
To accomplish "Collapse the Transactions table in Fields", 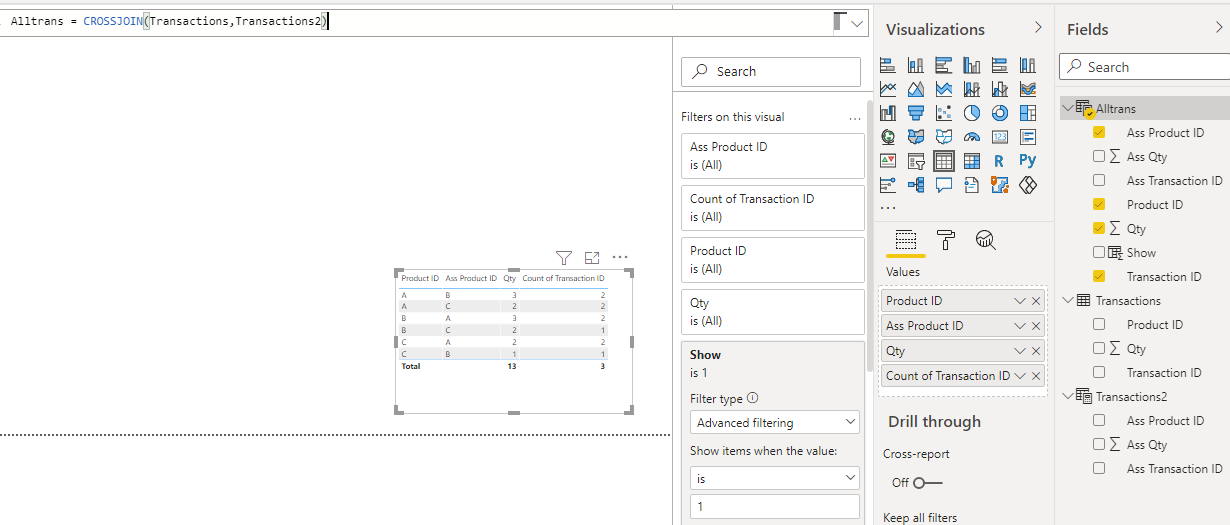I will pos(1067,300).
